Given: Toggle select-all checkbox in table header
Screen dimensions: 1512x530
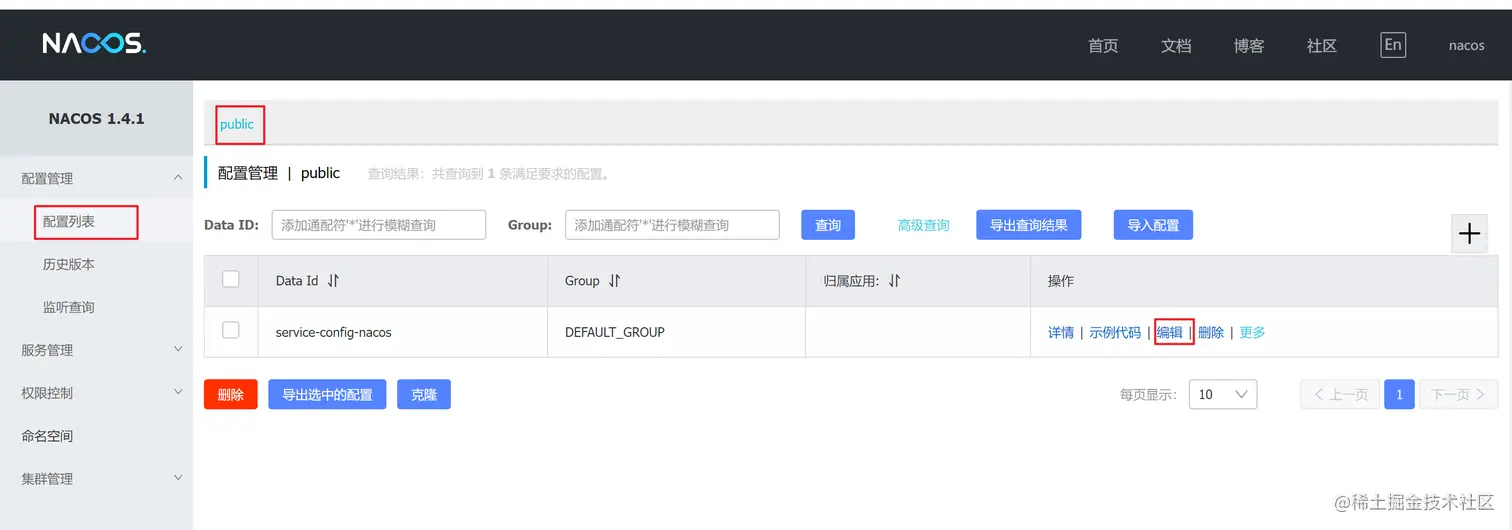Looking at the screenshot, I should pos(231,279).
